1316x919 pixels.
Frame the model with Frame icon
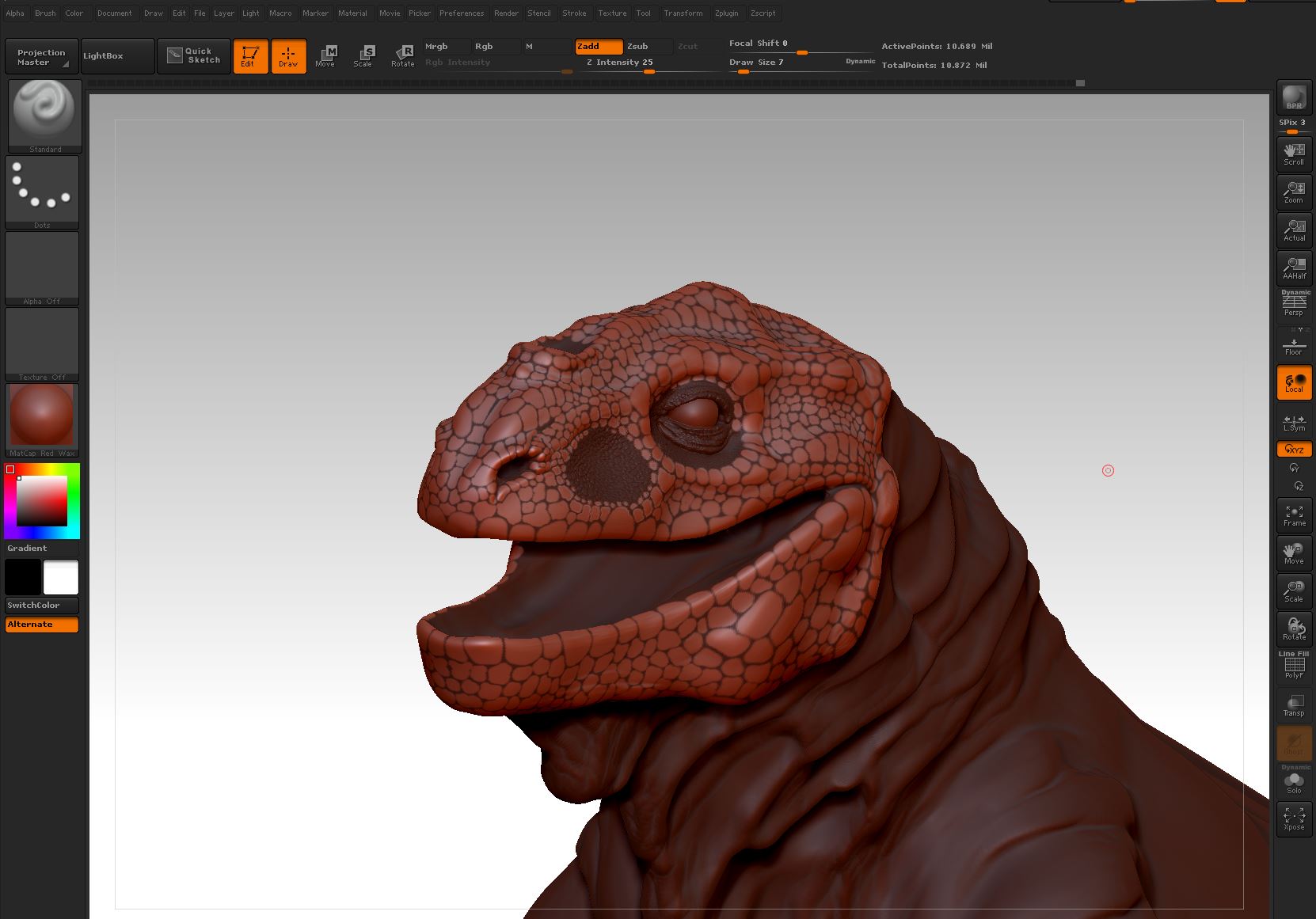[x=1294, y=515]
